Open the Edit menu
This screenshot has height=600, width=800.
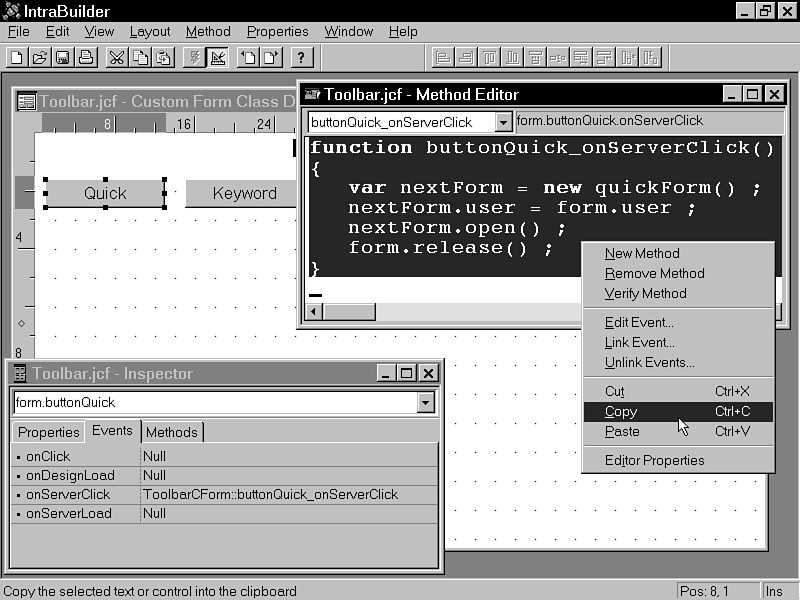coord(57,32)
